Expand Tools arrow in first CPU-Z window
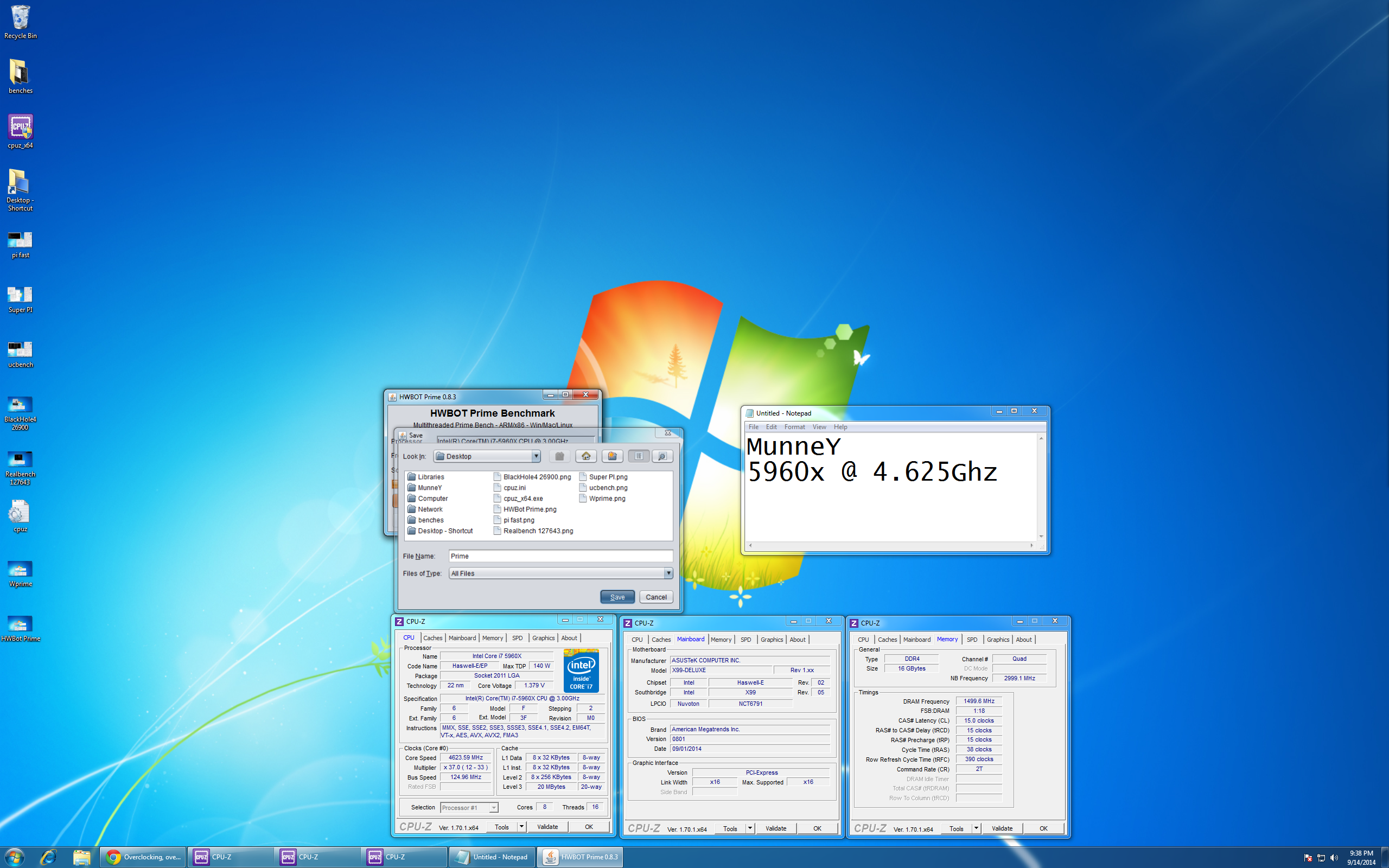Image resolution: width=1389 pixels, height=868 pixels. click(x=521, y=827)
